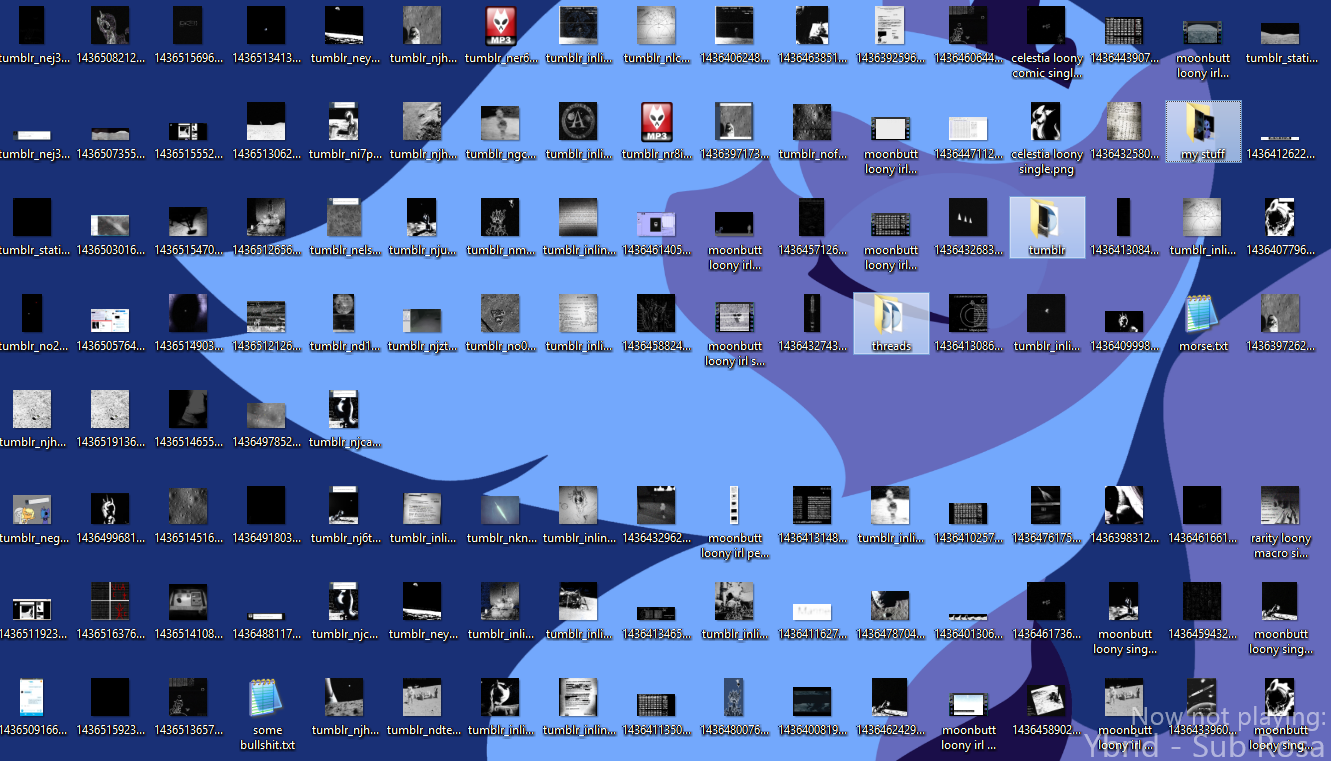Select the 1436397173 image thumbnail
This screenshot has width=1331, height=761.
pyautogui.click(x=735, y=121)
